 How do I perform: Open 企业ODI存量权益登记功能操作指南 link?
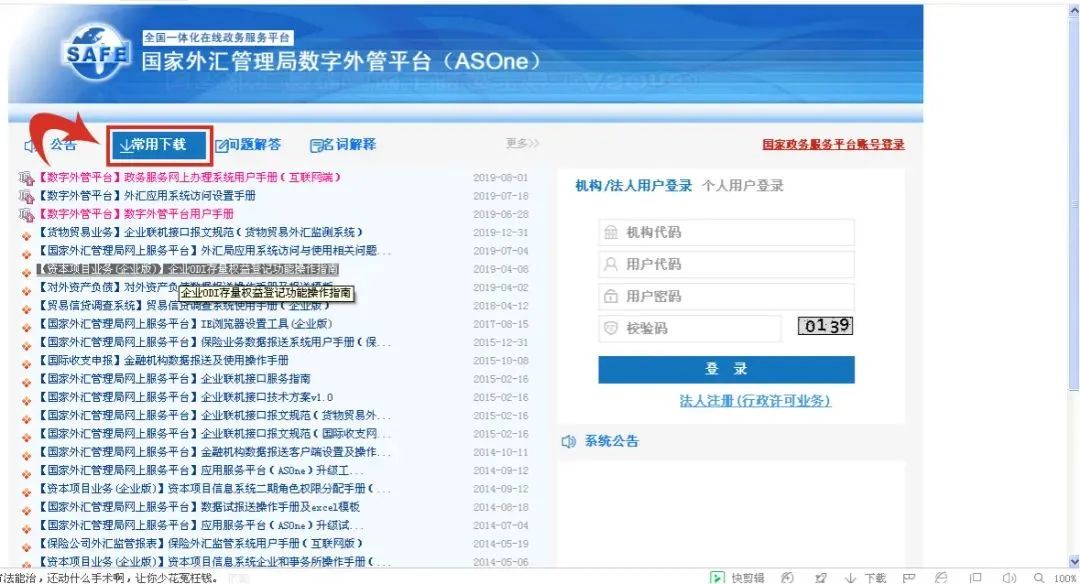pos(253,269)
